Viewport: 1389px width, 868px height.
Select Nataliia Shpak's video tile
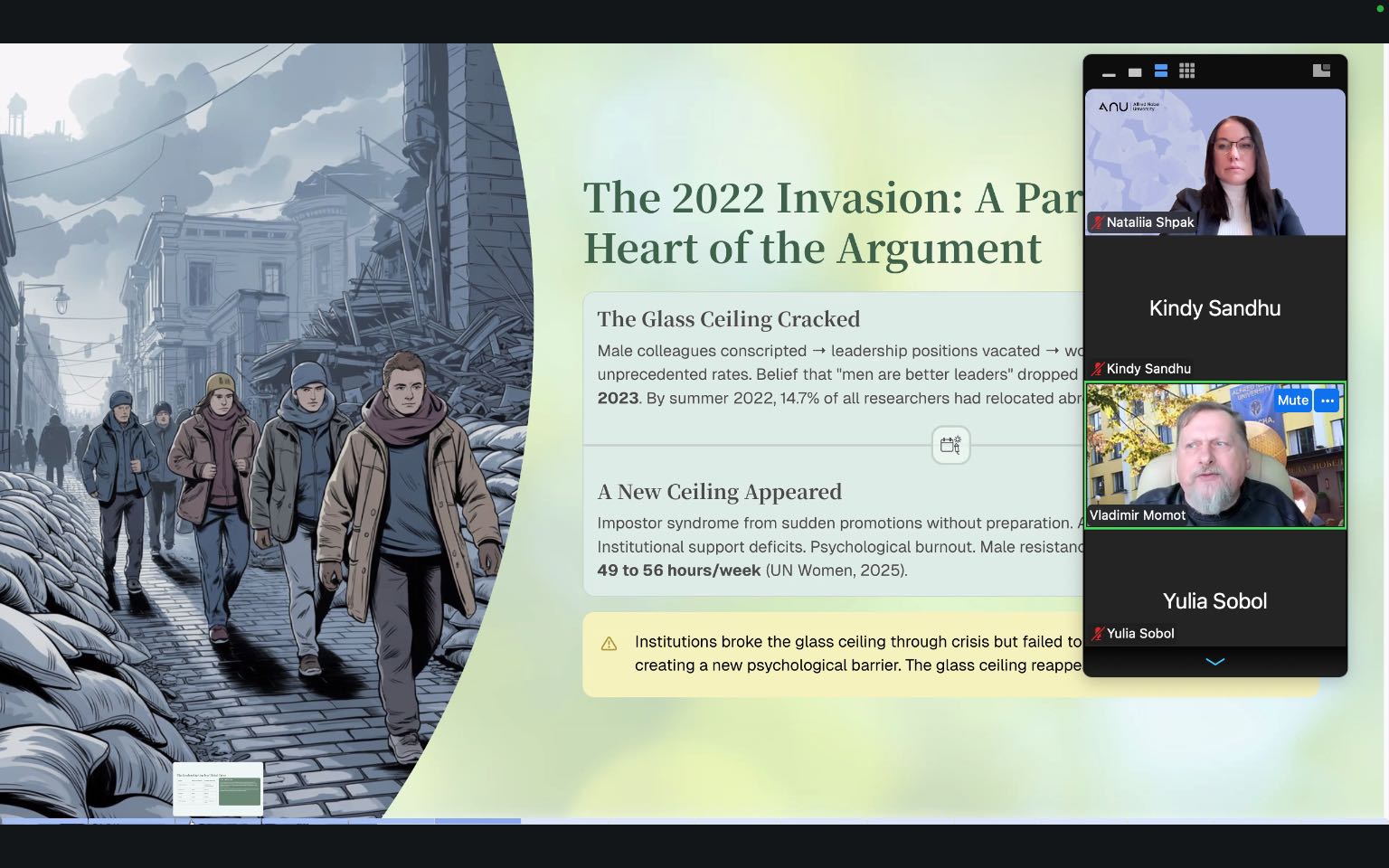pyautogui.click(x=1214, y=161)
